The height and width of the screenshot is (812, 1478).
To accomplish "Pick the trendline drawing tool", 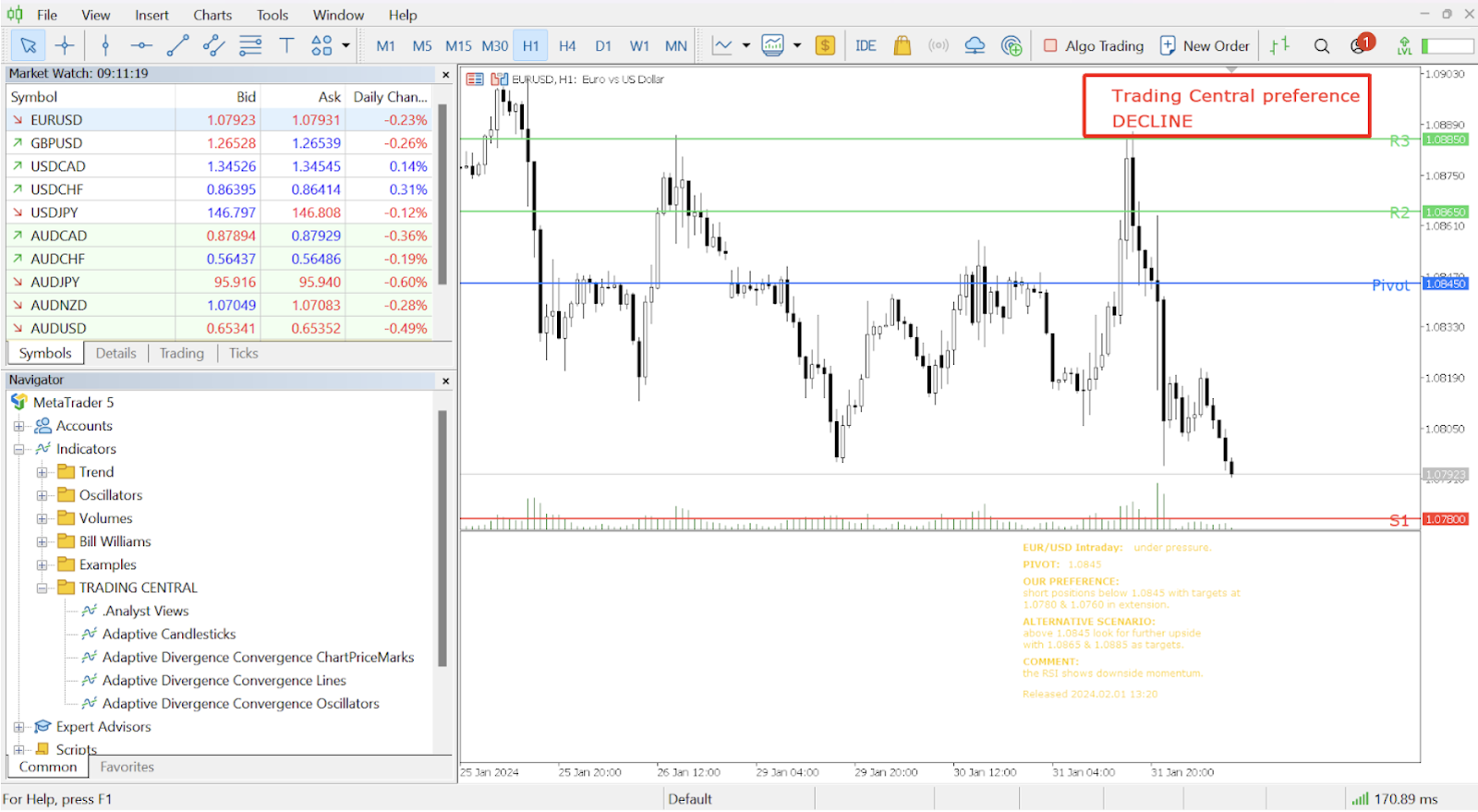I will [x=177, y=45].
